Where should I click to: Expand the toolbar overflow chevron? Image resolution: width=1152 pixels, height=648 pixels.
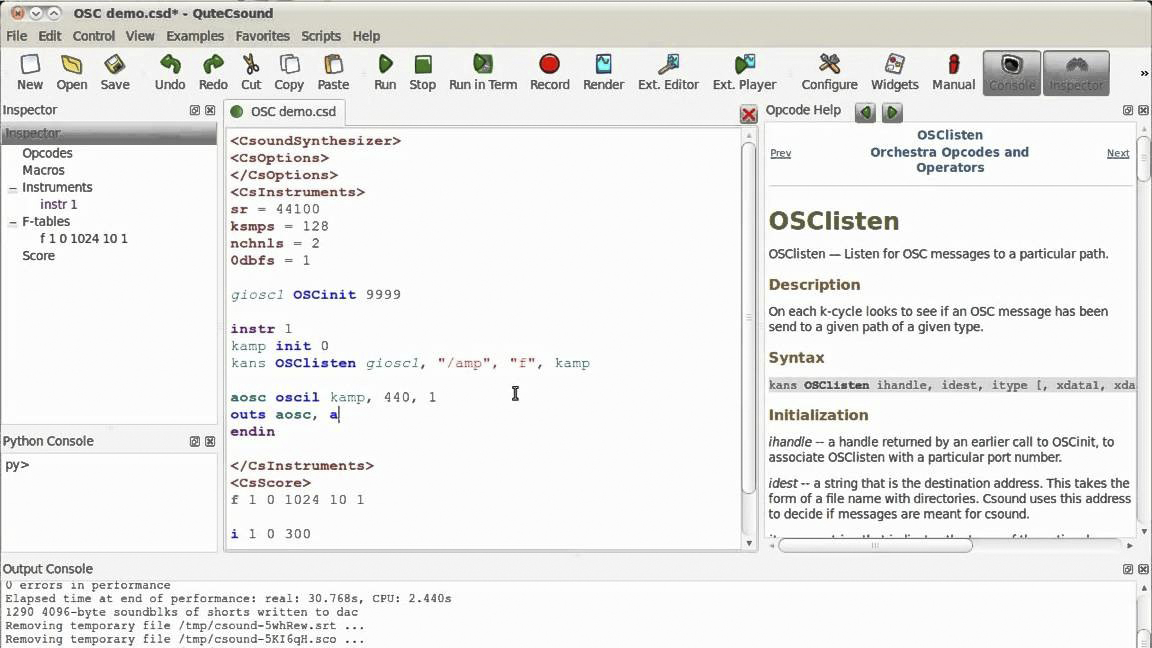[x=1144, y=73]
